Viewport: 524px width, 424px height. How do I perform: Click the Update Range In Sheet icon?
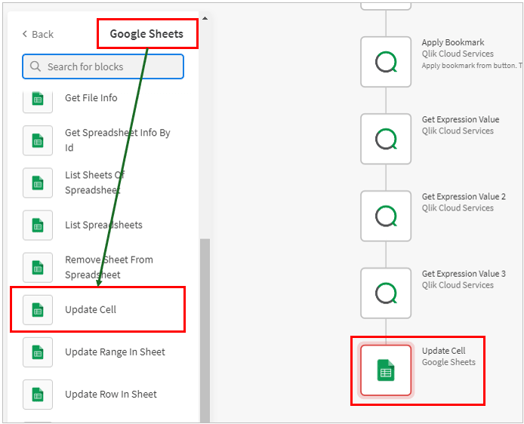click(x=38, y=352)
